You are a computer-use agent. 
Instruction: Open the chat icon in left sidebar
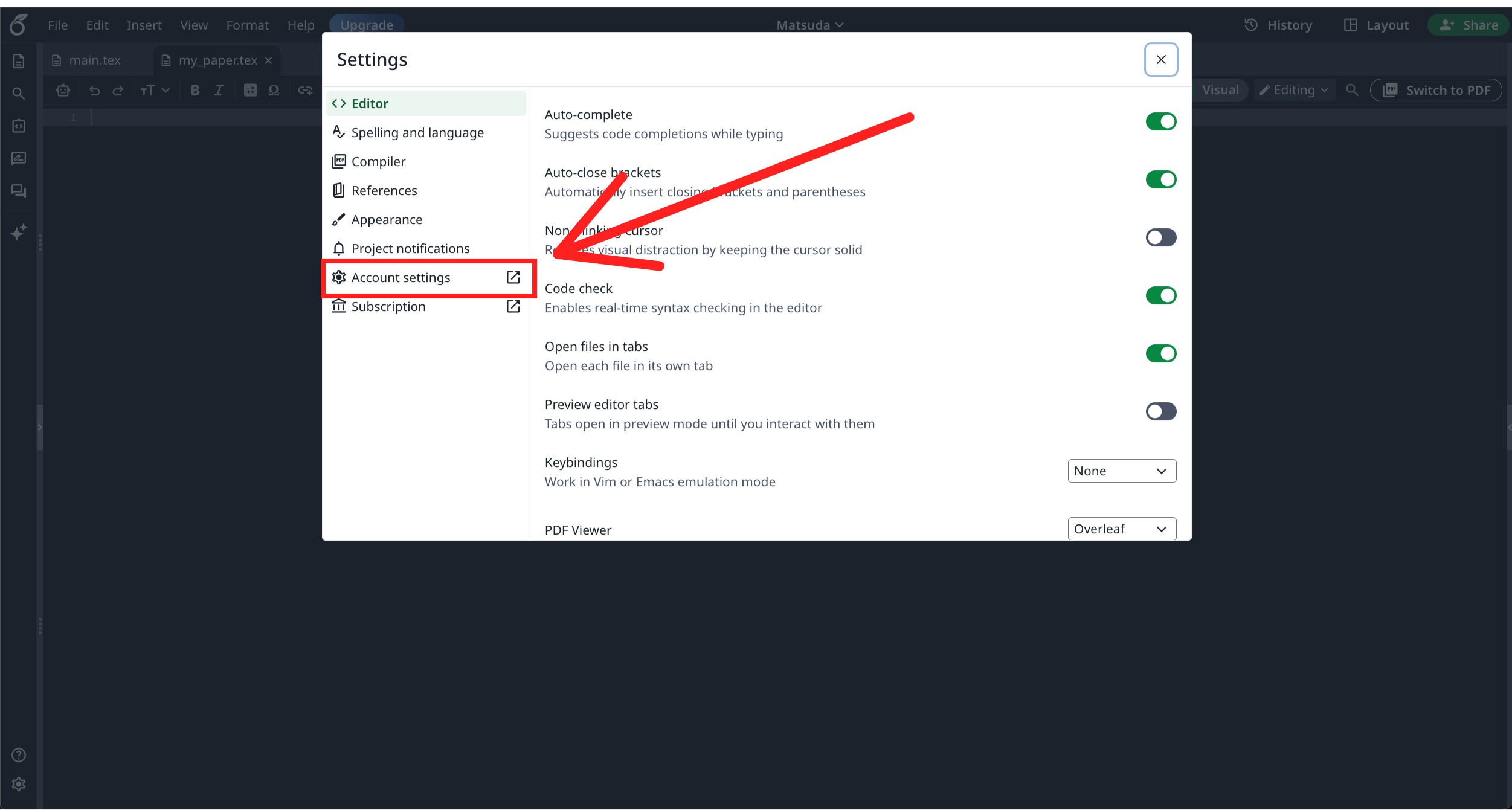click(x=19, y=191)
